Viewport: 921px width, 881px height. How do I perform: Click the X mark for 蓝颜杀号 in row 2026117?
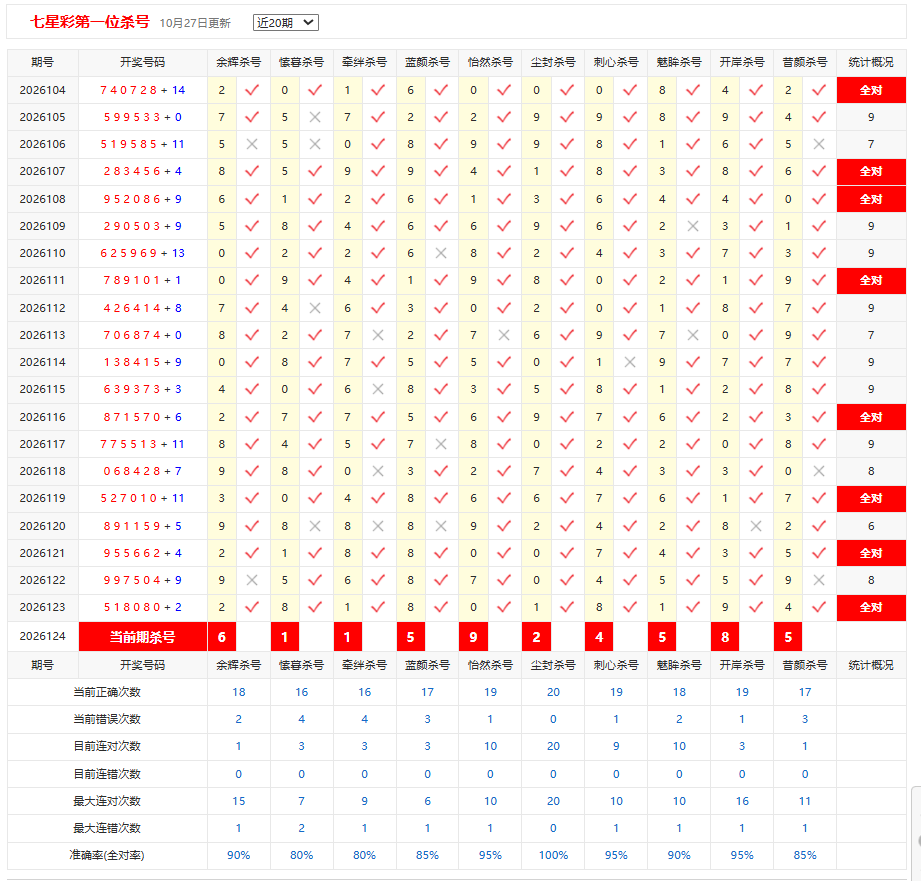pyautogui.click(x=441, y=444)
